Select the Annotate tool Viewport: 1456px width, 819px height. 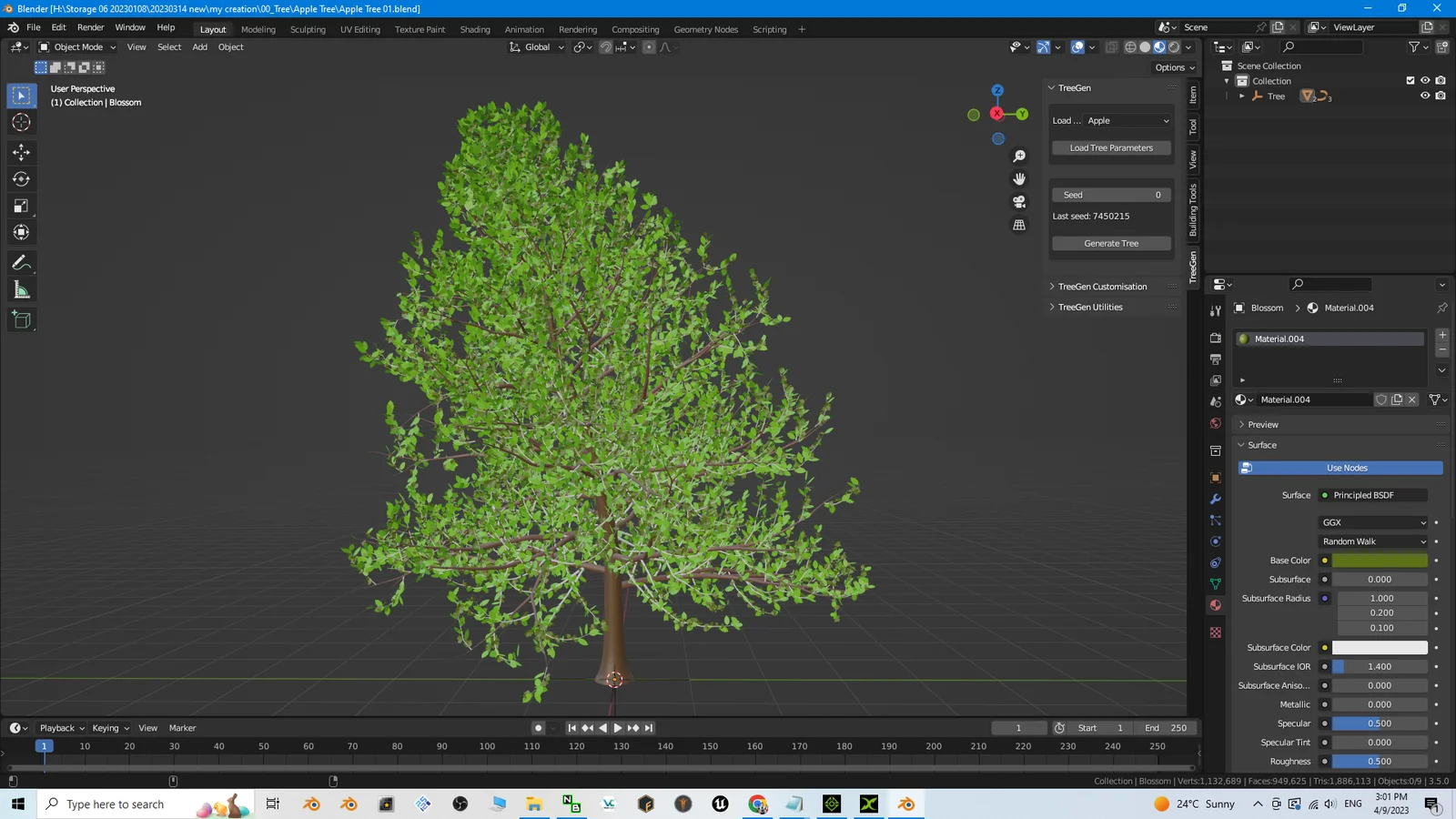point(21,263)
